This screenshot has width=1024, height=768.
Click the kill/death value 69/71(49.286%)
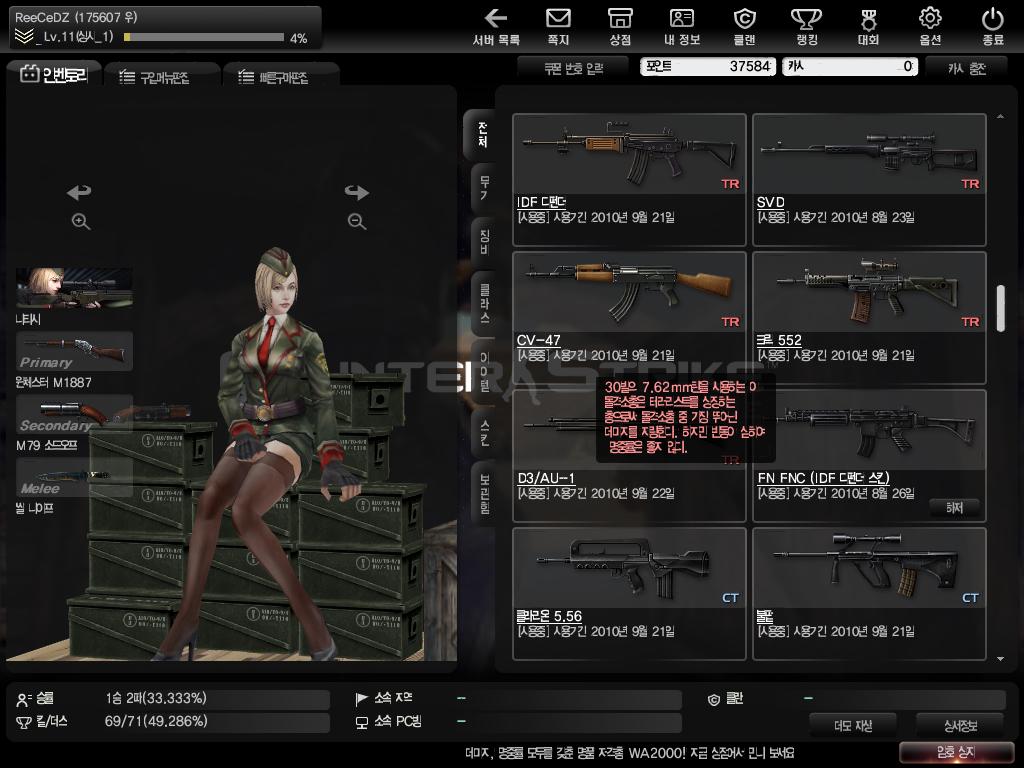point(156,721)
